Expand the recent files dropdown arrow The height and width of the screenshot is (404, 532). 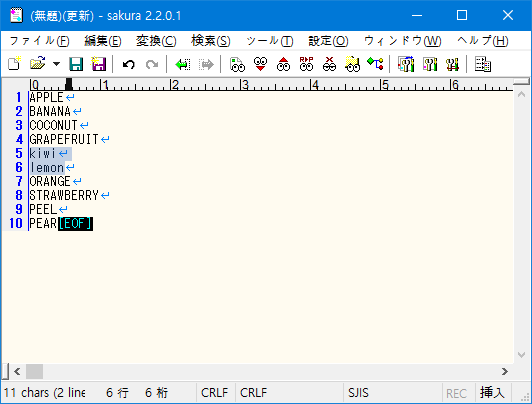[56, 64]
